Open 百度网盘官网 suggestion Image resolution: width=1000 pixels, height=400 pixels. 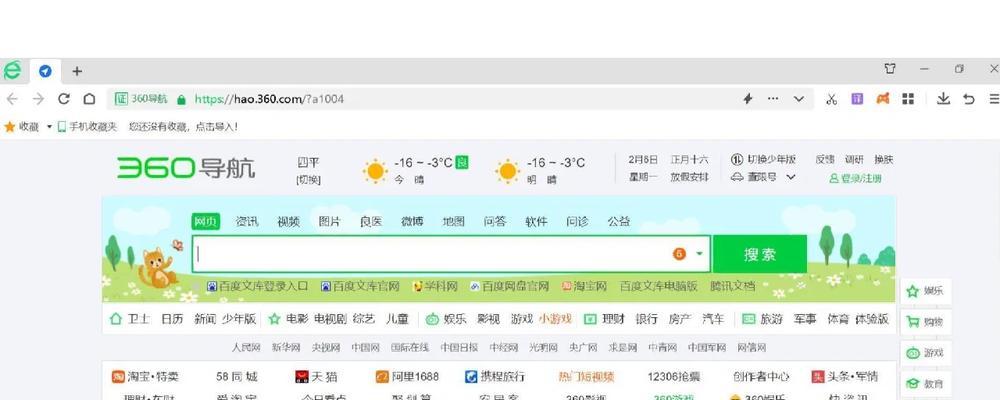[x=509, y=286]
